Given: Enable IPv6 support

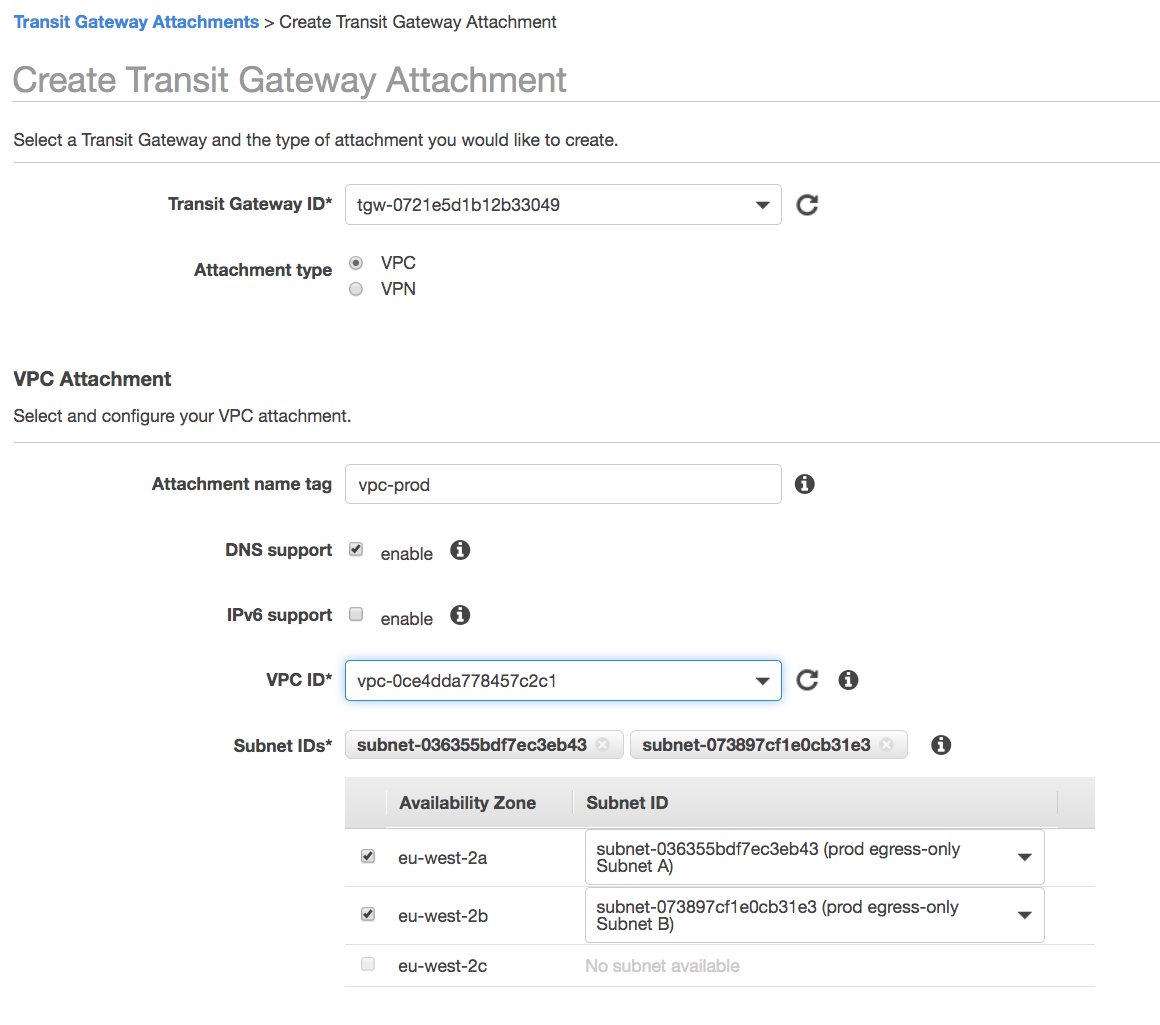Looking at the screenshot, I should 355,613.
